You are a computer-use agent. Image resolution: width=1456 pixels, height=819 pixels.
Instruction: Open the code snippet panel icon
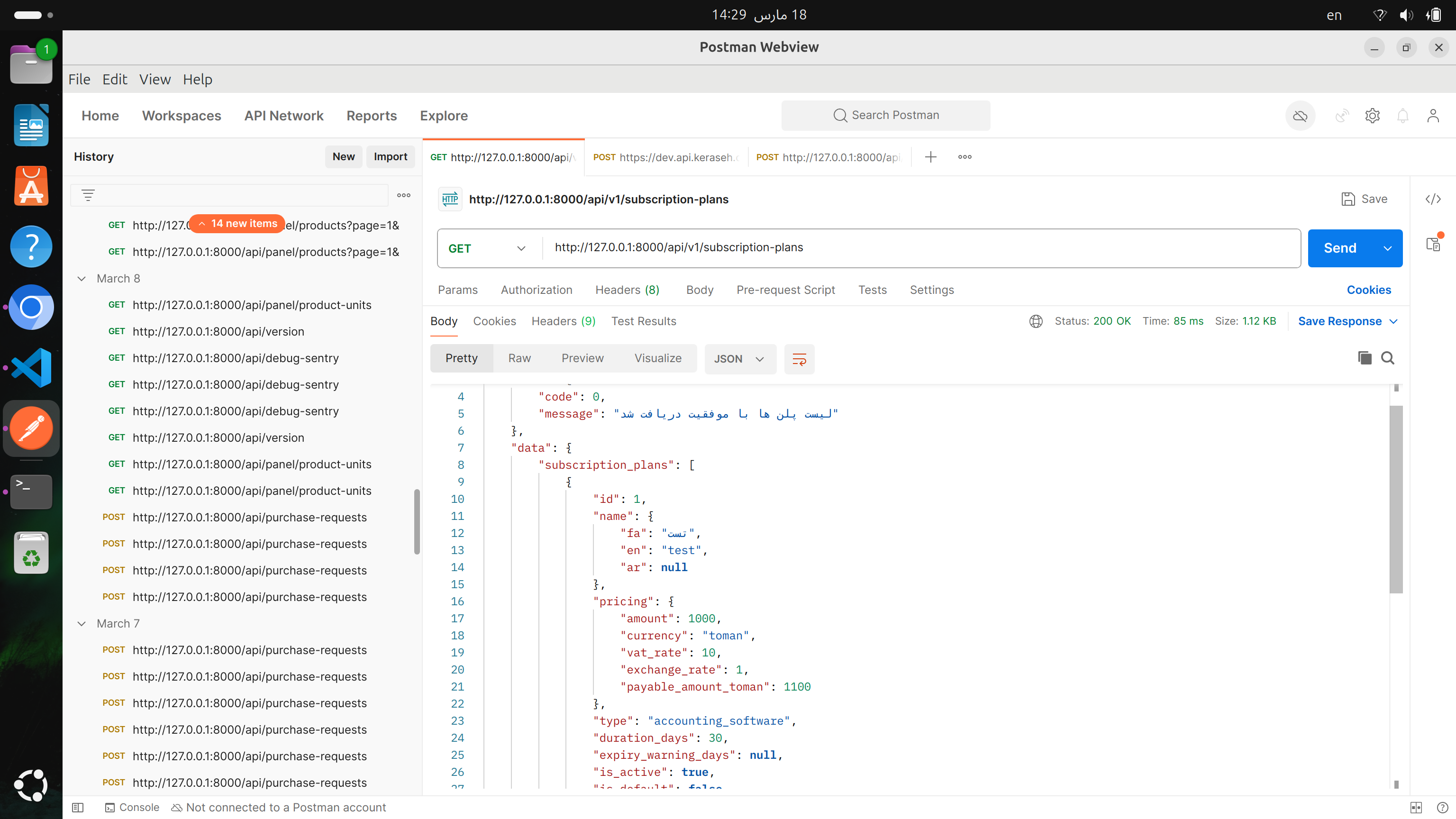[x=1433, y=199]
